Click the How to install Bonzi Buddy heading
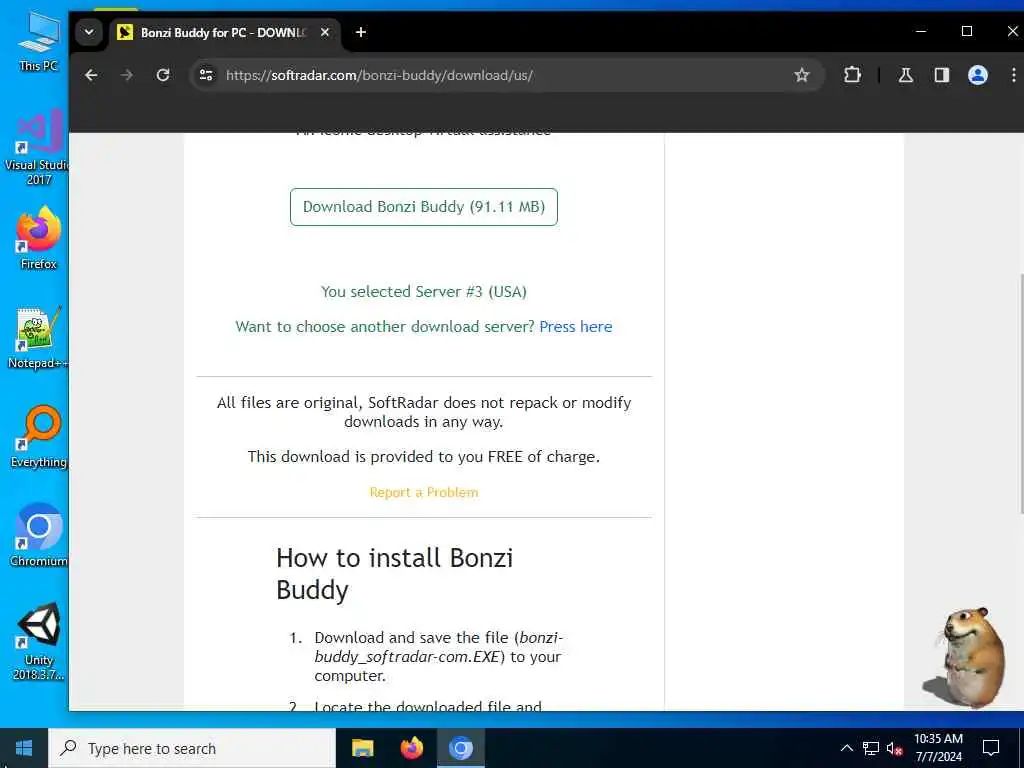Viewport: 1024px width, 768px height. click(x=394, y=573)
